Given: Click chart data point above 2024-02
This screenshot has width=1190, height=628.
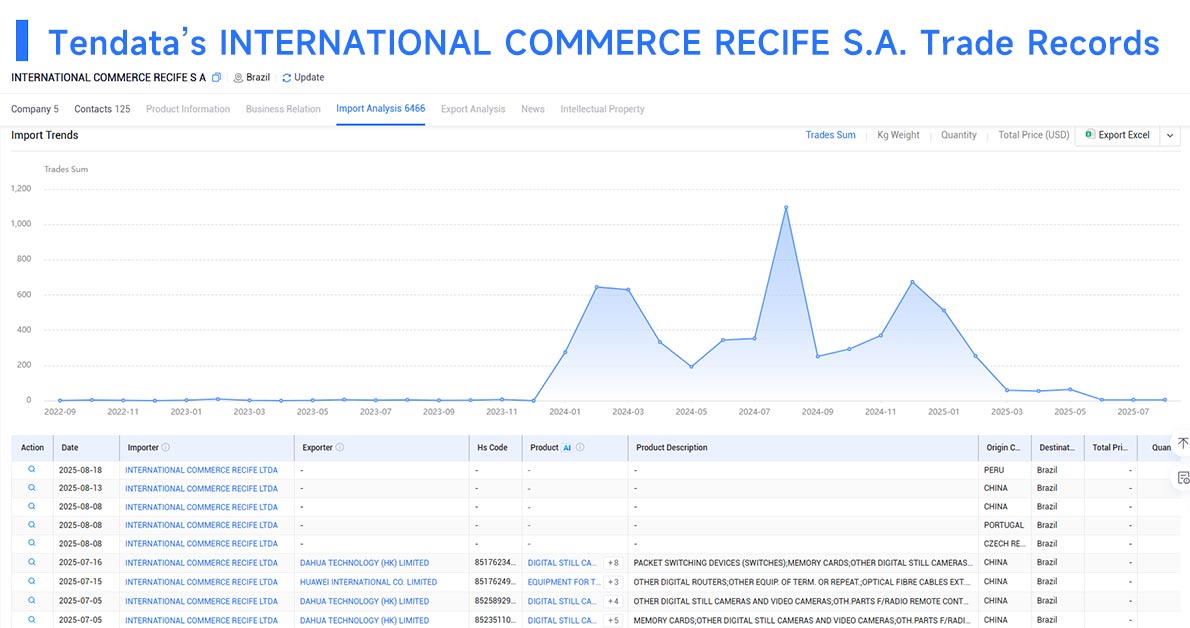Looking at the screenshot, I should (597, 287).
